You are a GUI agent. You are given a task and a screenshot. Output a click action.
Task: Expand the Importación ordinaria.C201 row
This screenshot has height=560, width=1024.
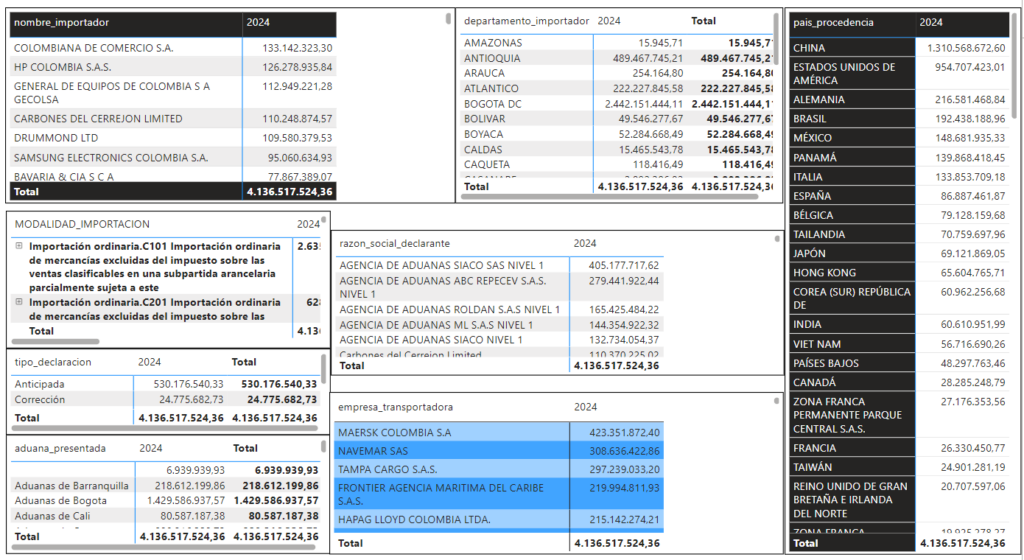click(19, 302)
